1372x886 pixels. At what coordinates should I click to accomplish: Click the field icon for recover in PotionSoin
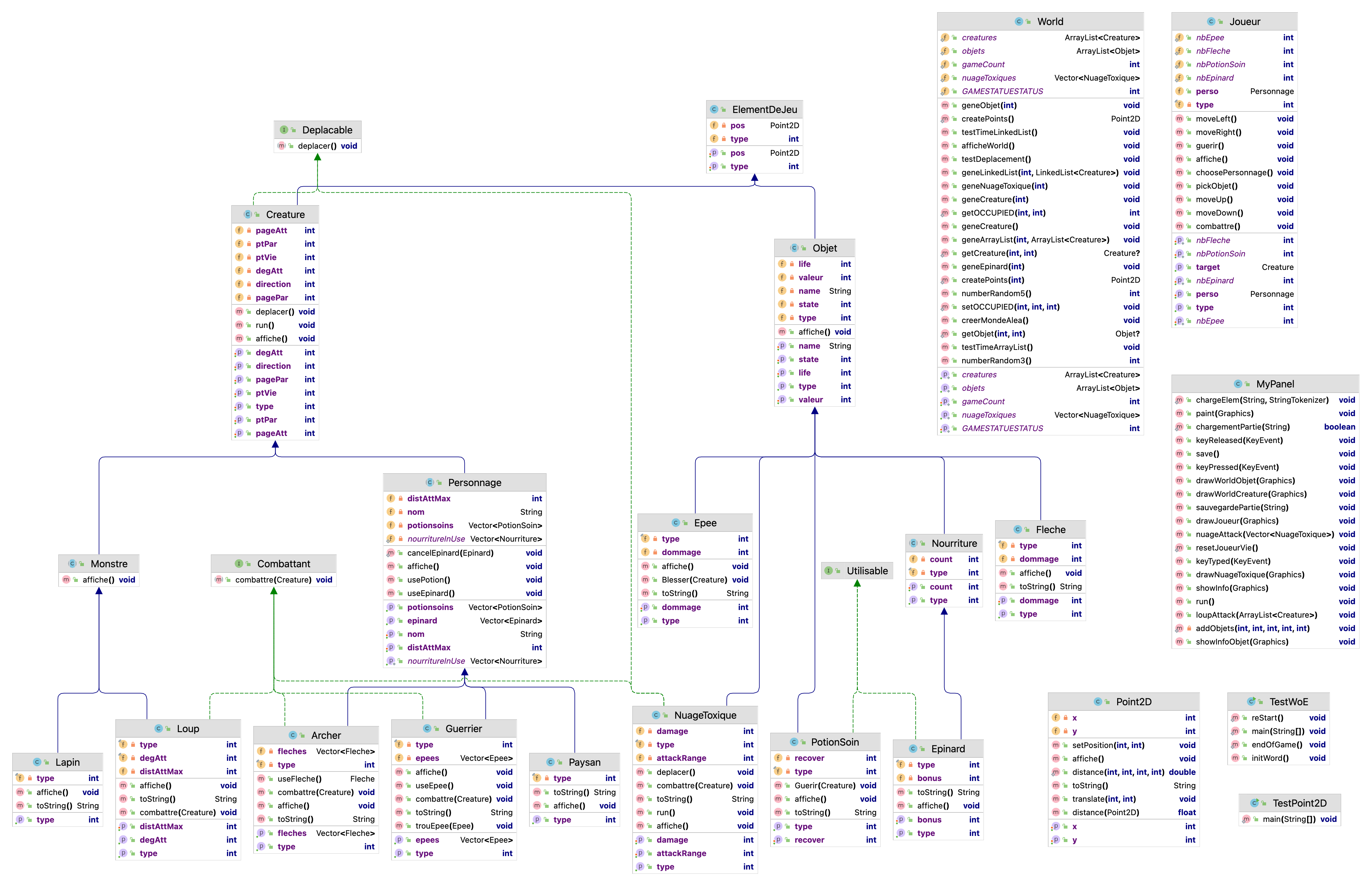pos(778,758)
